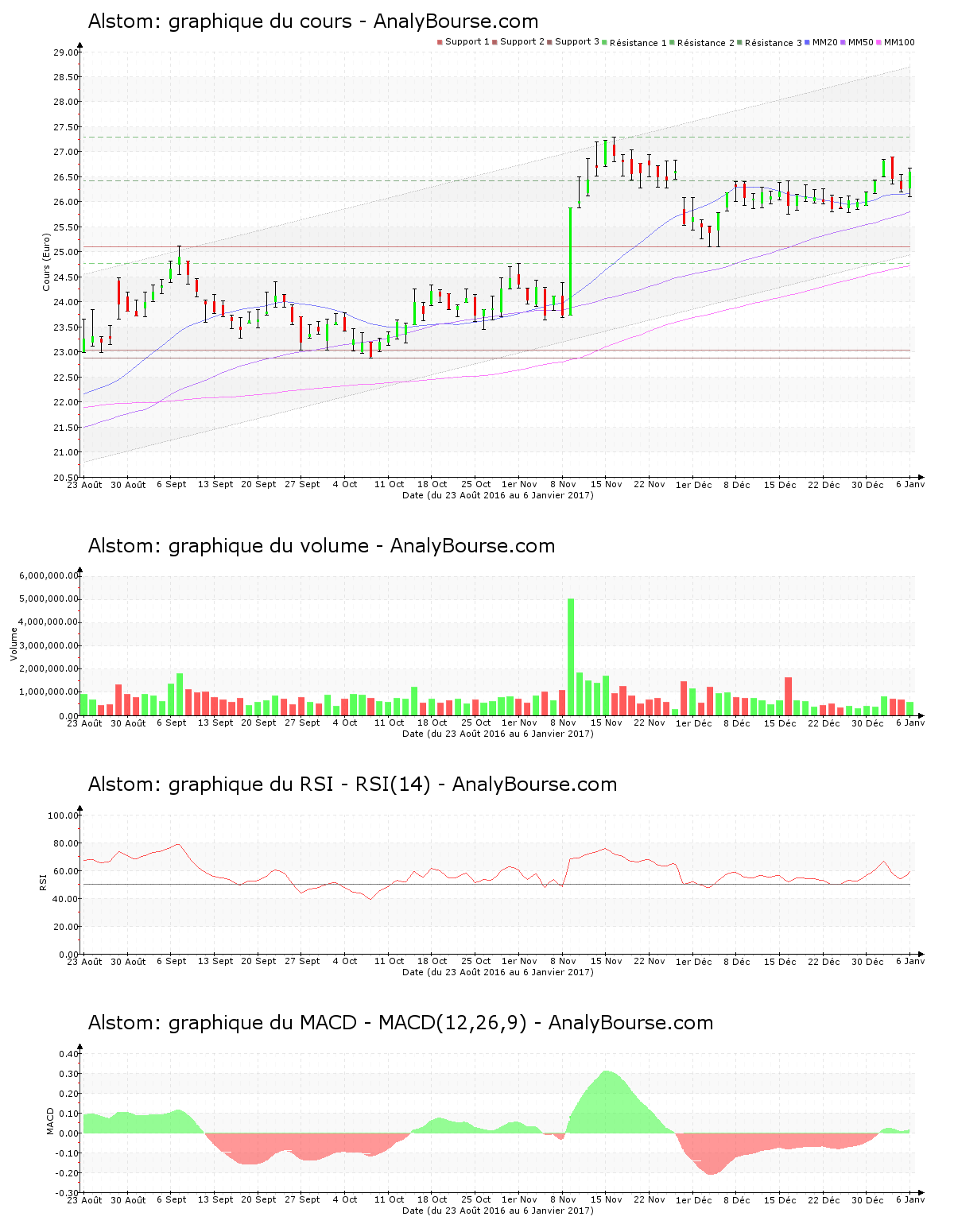This screenshot has width=954, height=1232.
Task: Click the 'Volume' axis label
Action: coord(14,644)
